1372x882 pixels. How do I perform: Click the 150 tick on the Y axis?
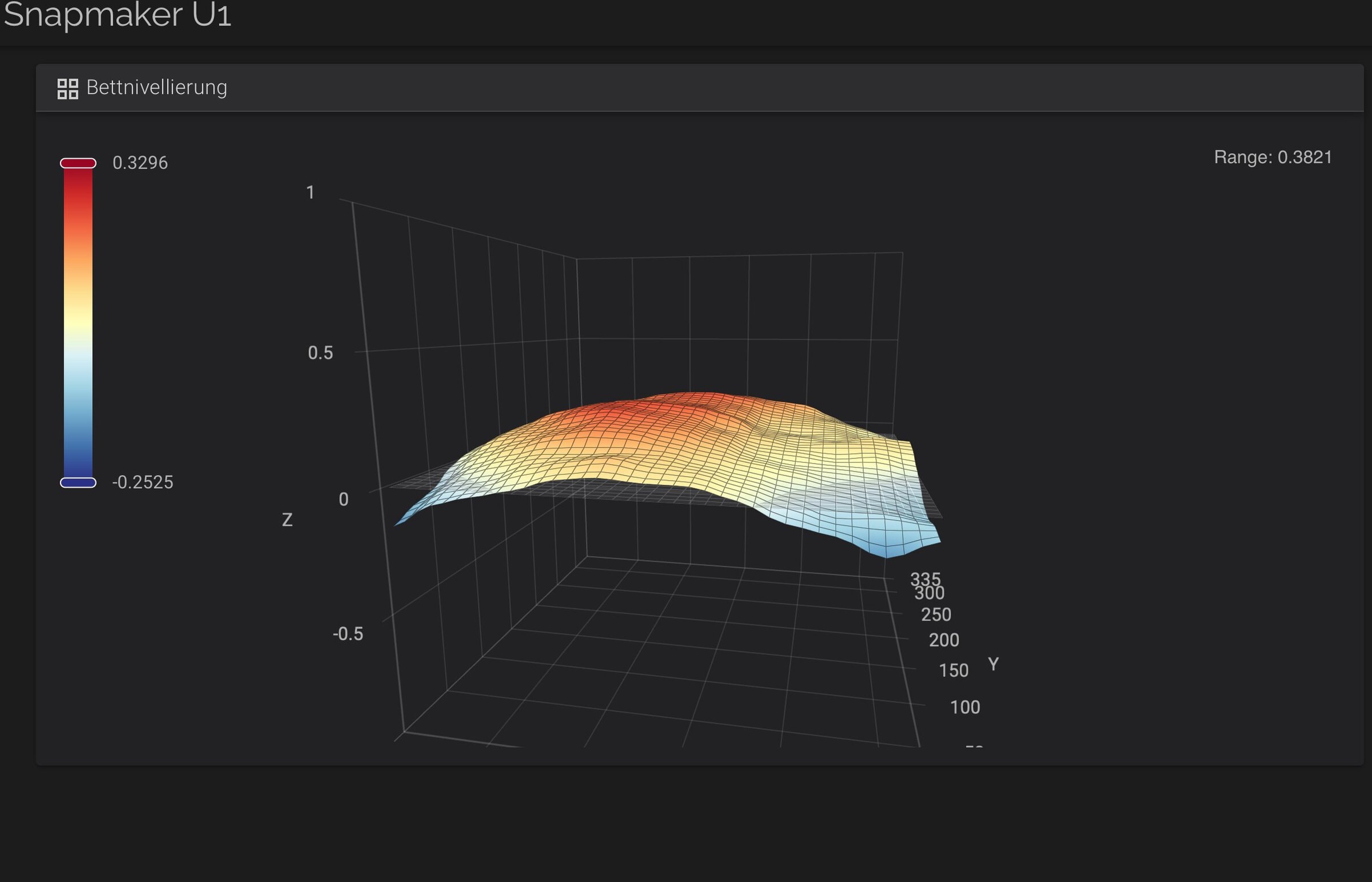(x=953, y=671)
